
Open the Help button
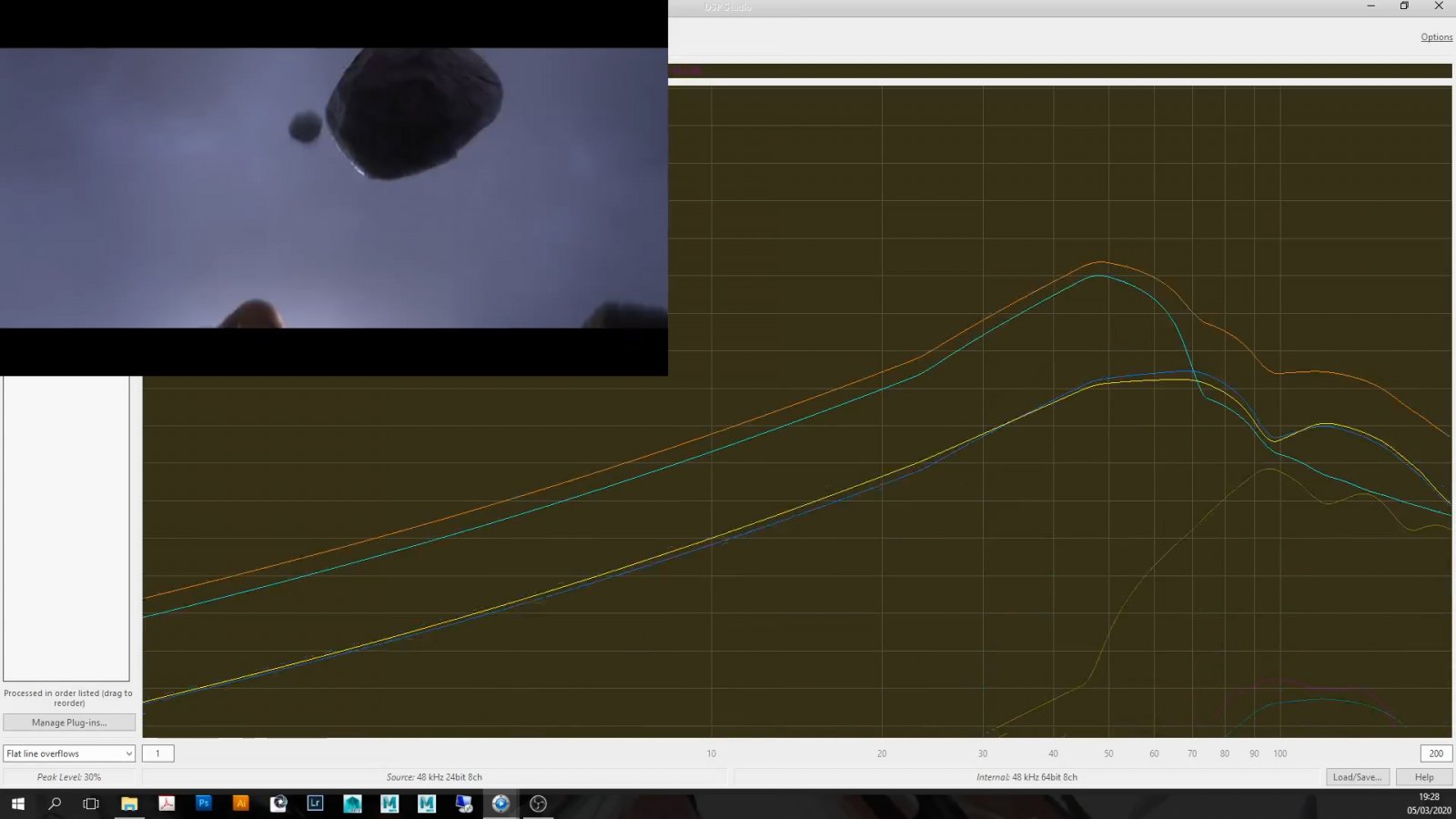point(1424,777)
